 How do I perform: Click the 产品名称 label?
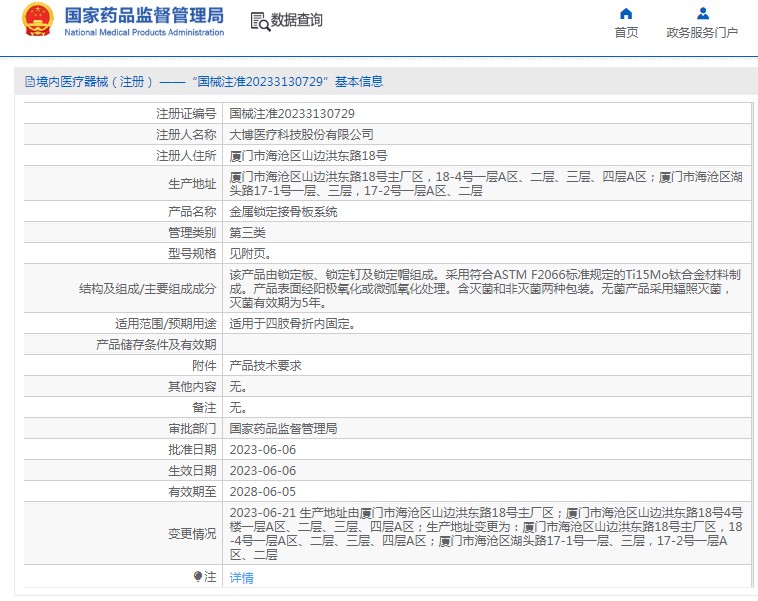pos(192,212)
